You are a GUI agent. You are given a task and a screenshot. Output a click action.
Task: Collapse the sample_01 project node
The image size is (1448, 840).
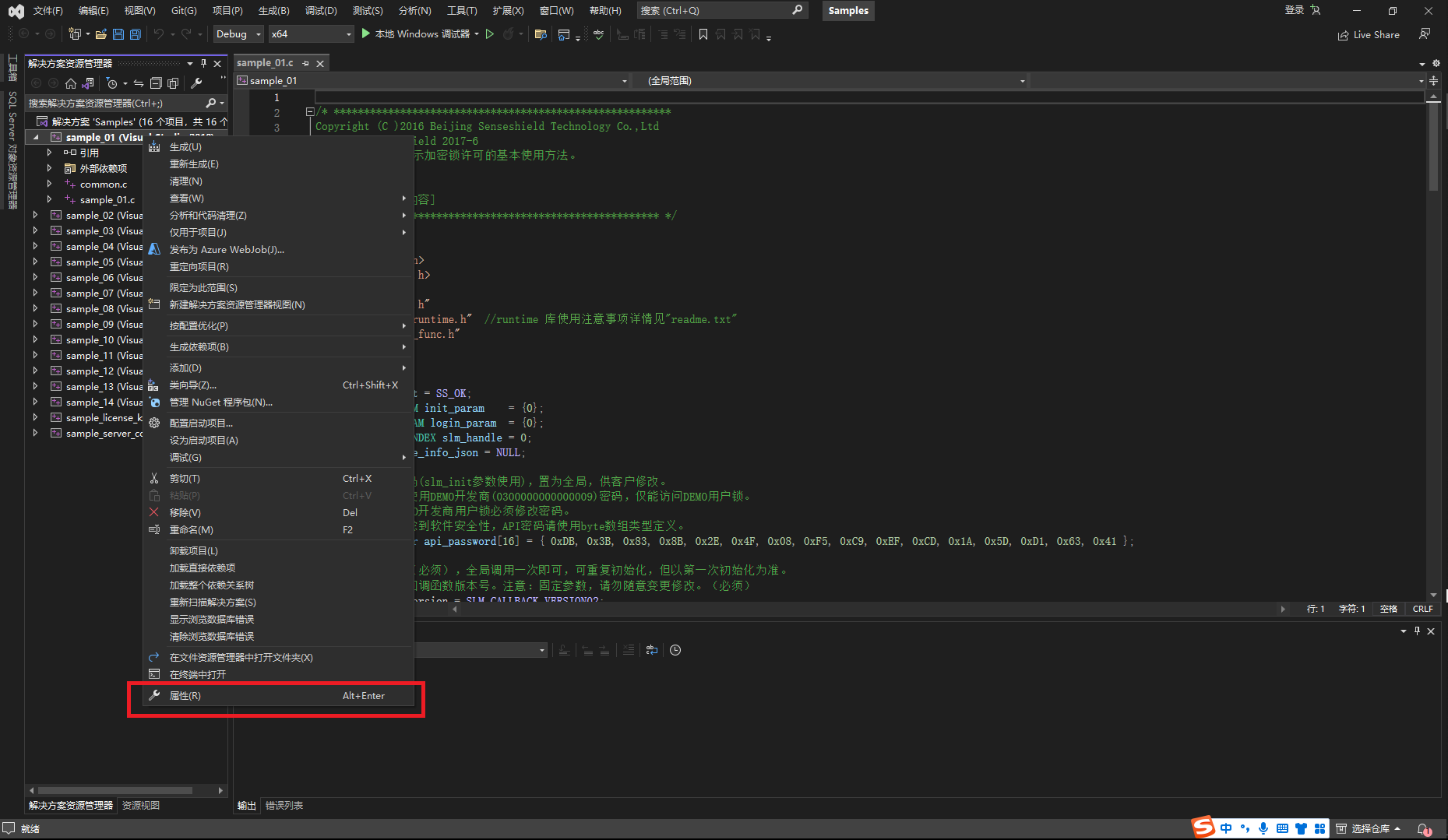(36, 138)
